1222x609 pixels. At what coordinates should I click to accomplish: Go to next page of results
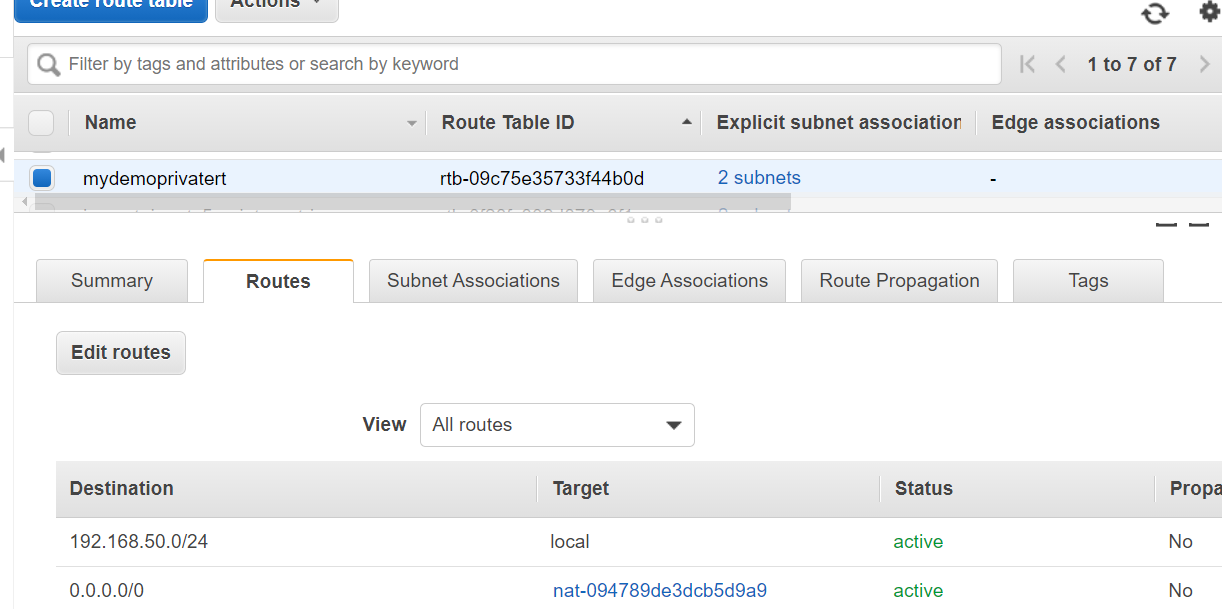click(1204, 64)
